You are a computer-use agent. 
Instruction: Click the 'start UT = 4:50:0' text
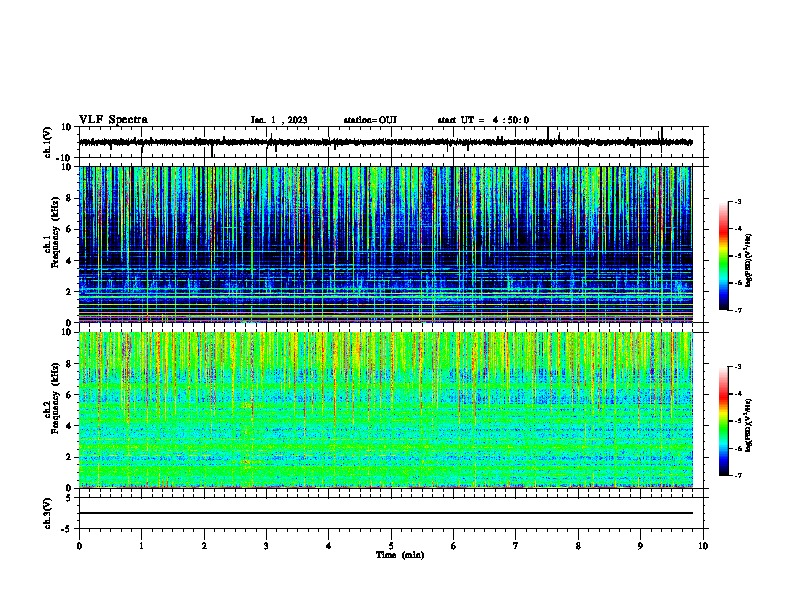click(x=483, y=120)
